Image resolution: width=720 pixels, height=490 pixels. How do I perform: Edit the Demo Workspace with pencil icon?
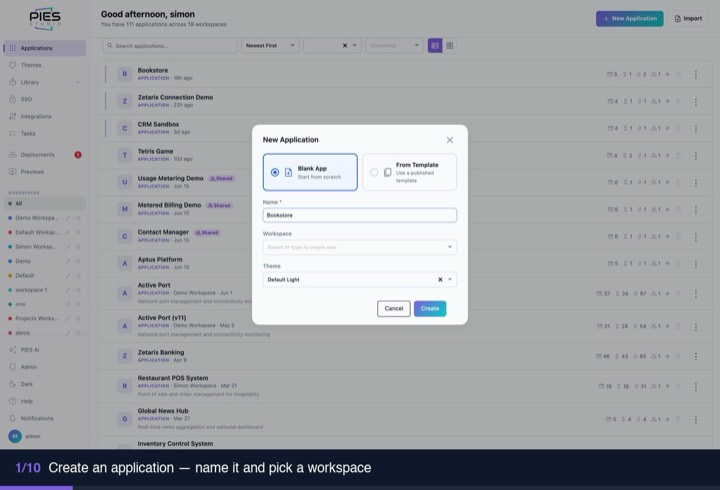coord(68,218)
